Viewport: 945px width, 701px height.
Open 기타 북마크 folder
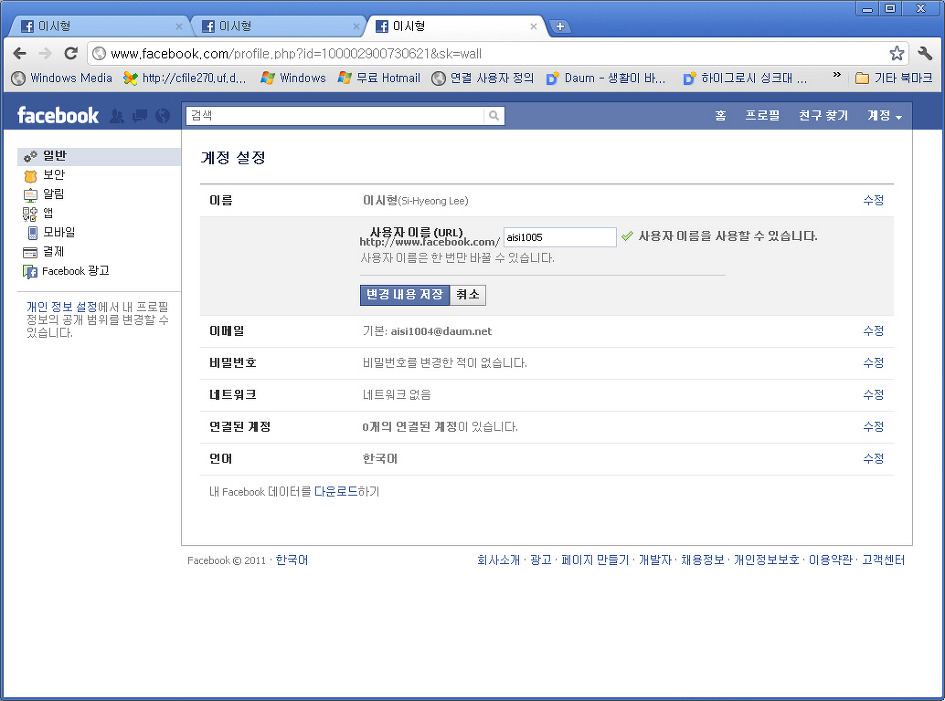[894, 78]
